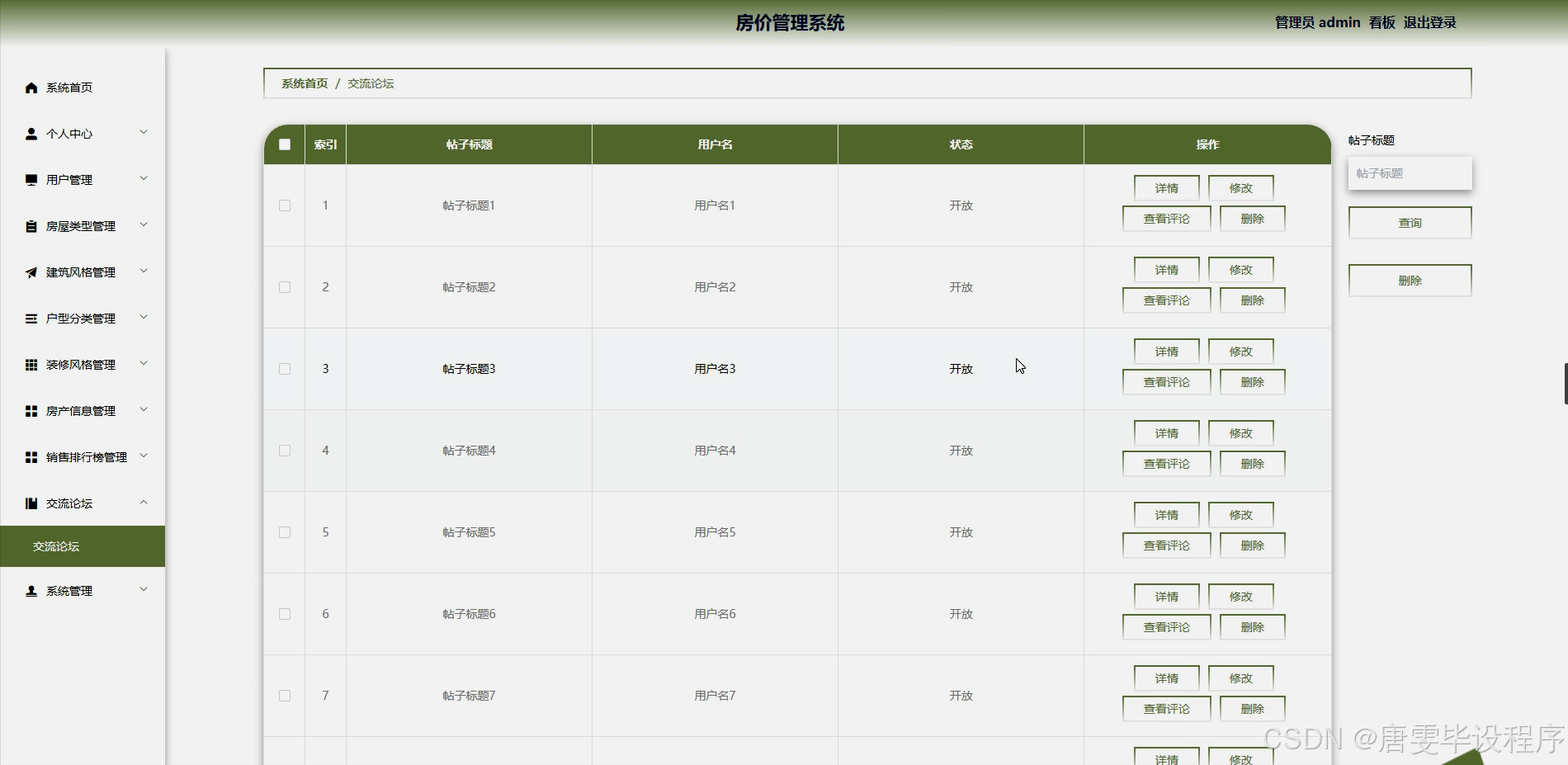Expand the 销售排行榜管理 chevron
The image size is (1568, 765).
click(144, 456)
